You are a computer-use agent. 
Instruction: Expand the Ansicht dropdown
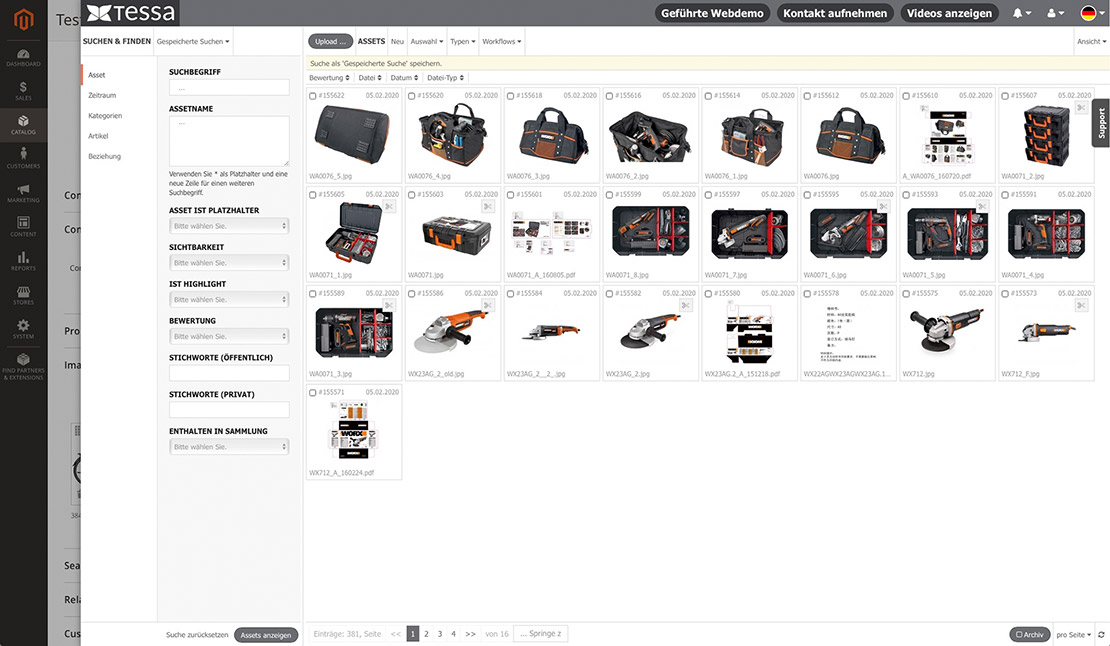click(1092, 42)
